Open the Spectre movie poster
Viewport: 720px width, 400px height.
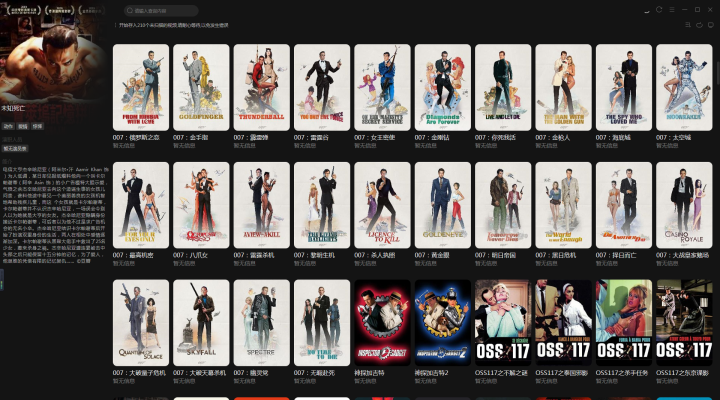tap(262, 322)
